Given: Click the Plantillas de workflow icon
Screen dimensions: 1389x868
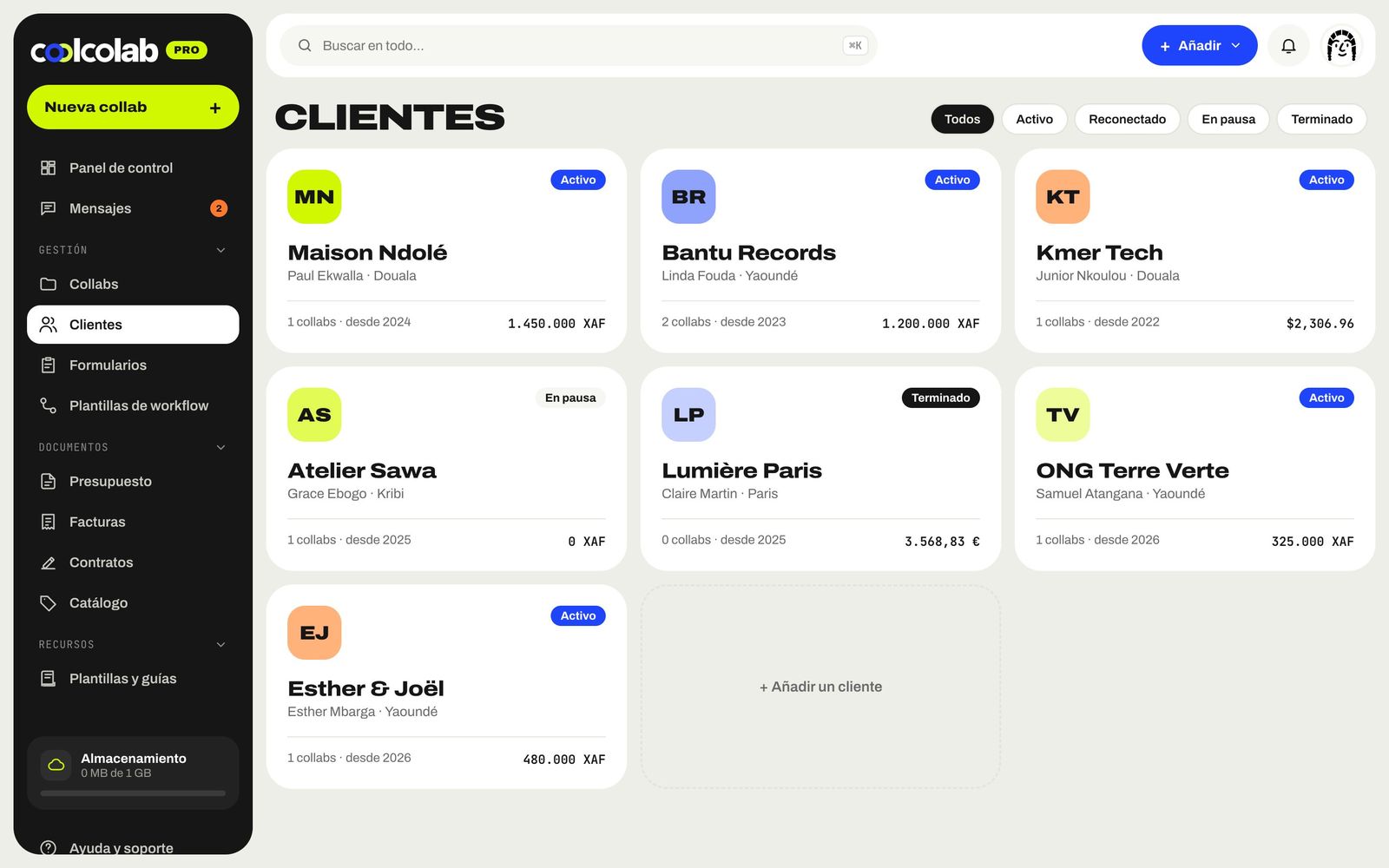Looking at the screenshot, I should tap(49, 405).
